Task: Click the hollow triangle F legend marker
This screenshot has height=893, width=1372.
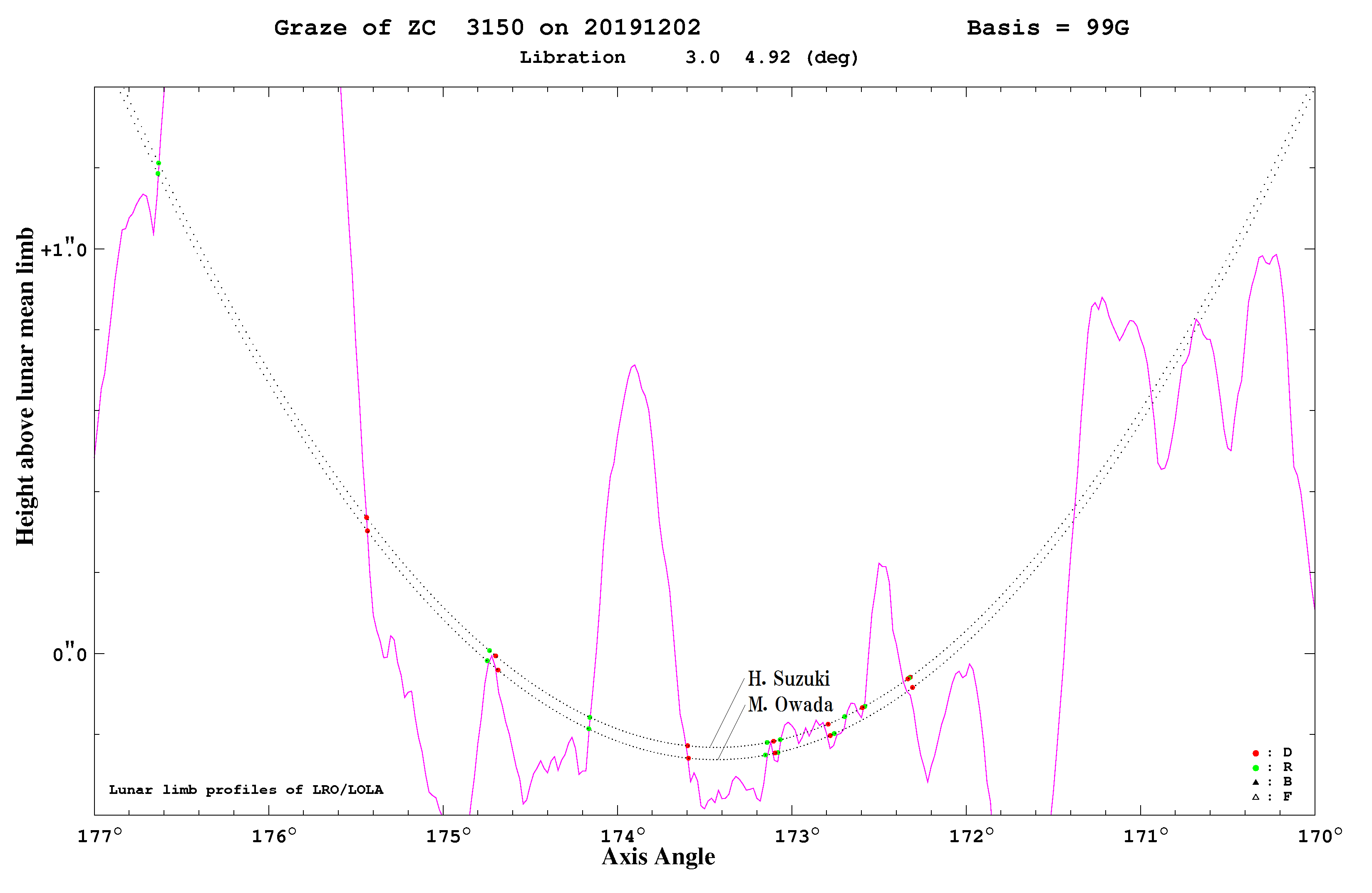Action: point(1255,797)
